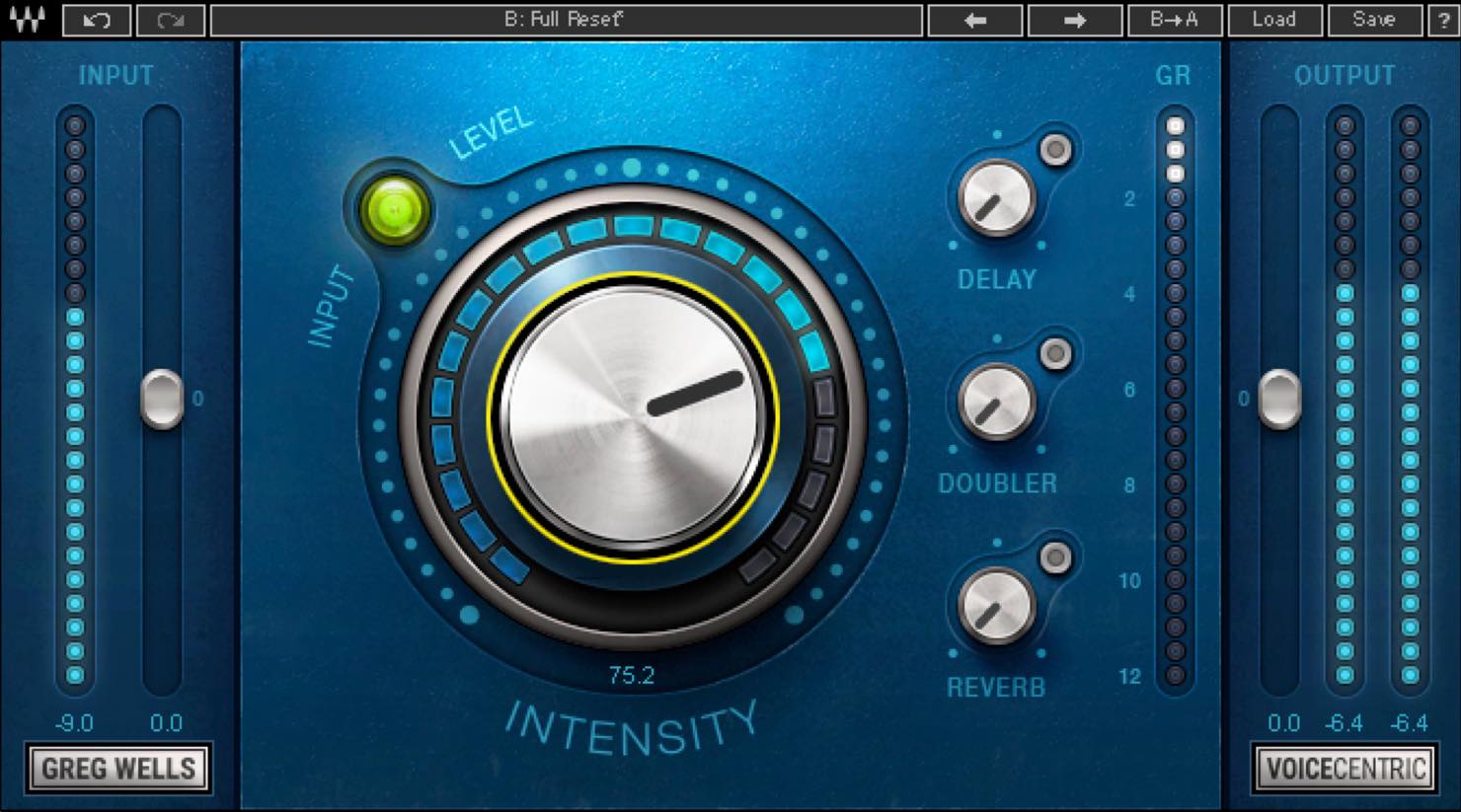Open the Save preset menu

pos(1374,20)
